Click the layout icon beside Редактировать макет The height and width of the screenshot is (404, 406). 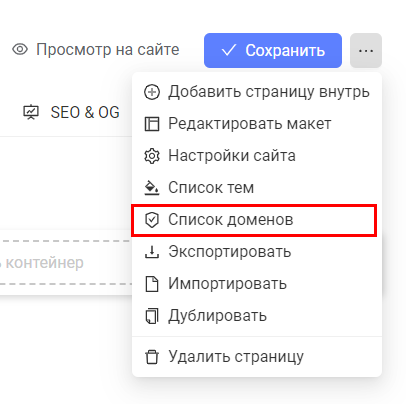[x=152, y=124]
